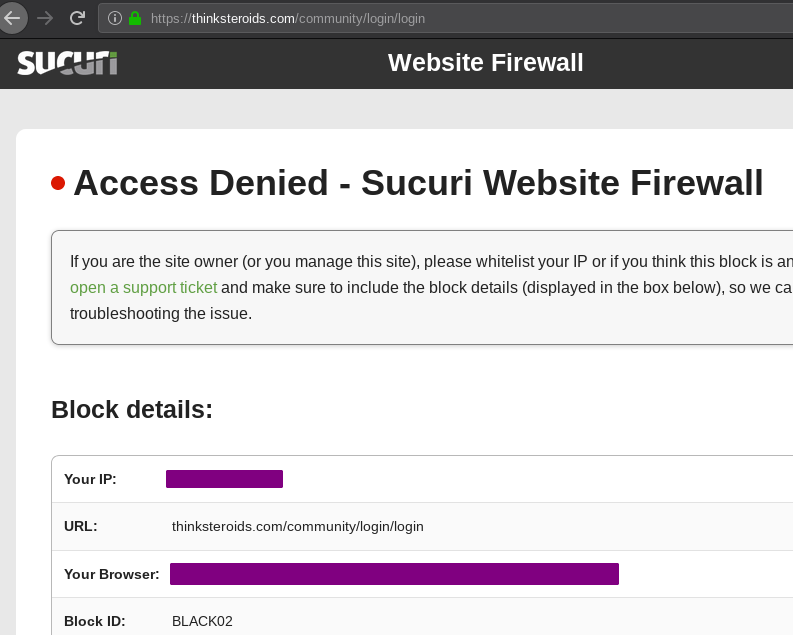Click the browser back arrow button
This screenshot has height=635, width=793.
click(x=12, y=18)
